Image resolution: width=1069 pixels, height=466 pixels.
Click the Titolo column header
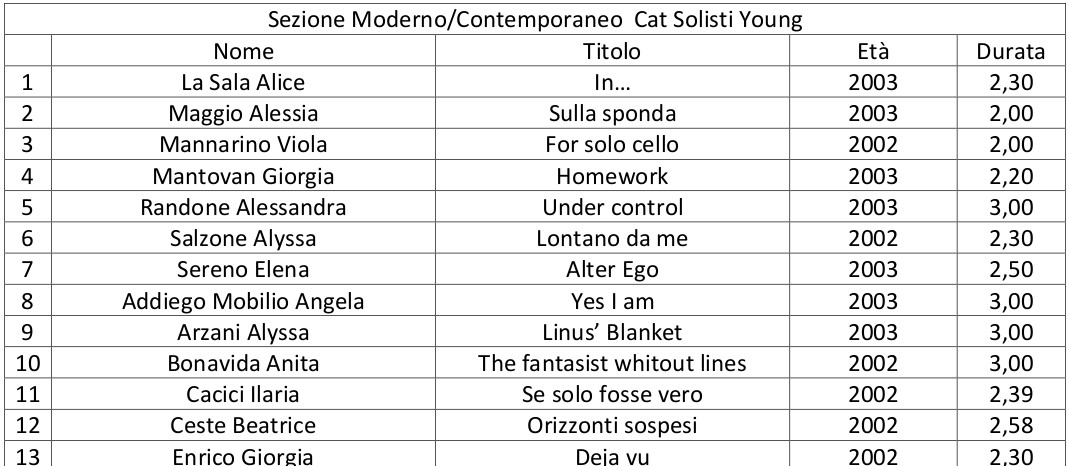(612, 51)
